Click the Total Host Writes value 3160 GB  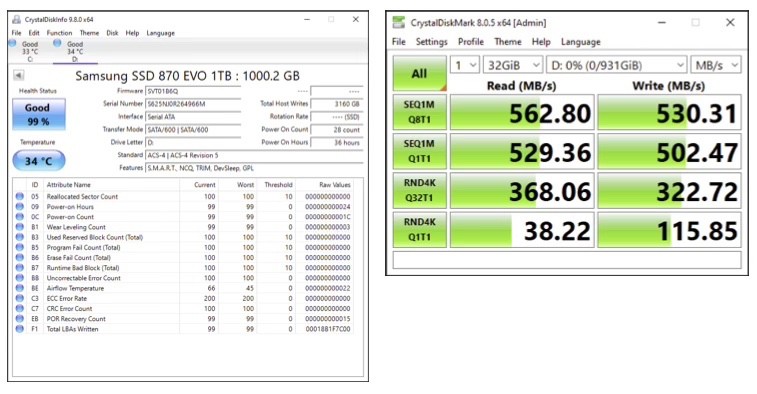point(336,104)
